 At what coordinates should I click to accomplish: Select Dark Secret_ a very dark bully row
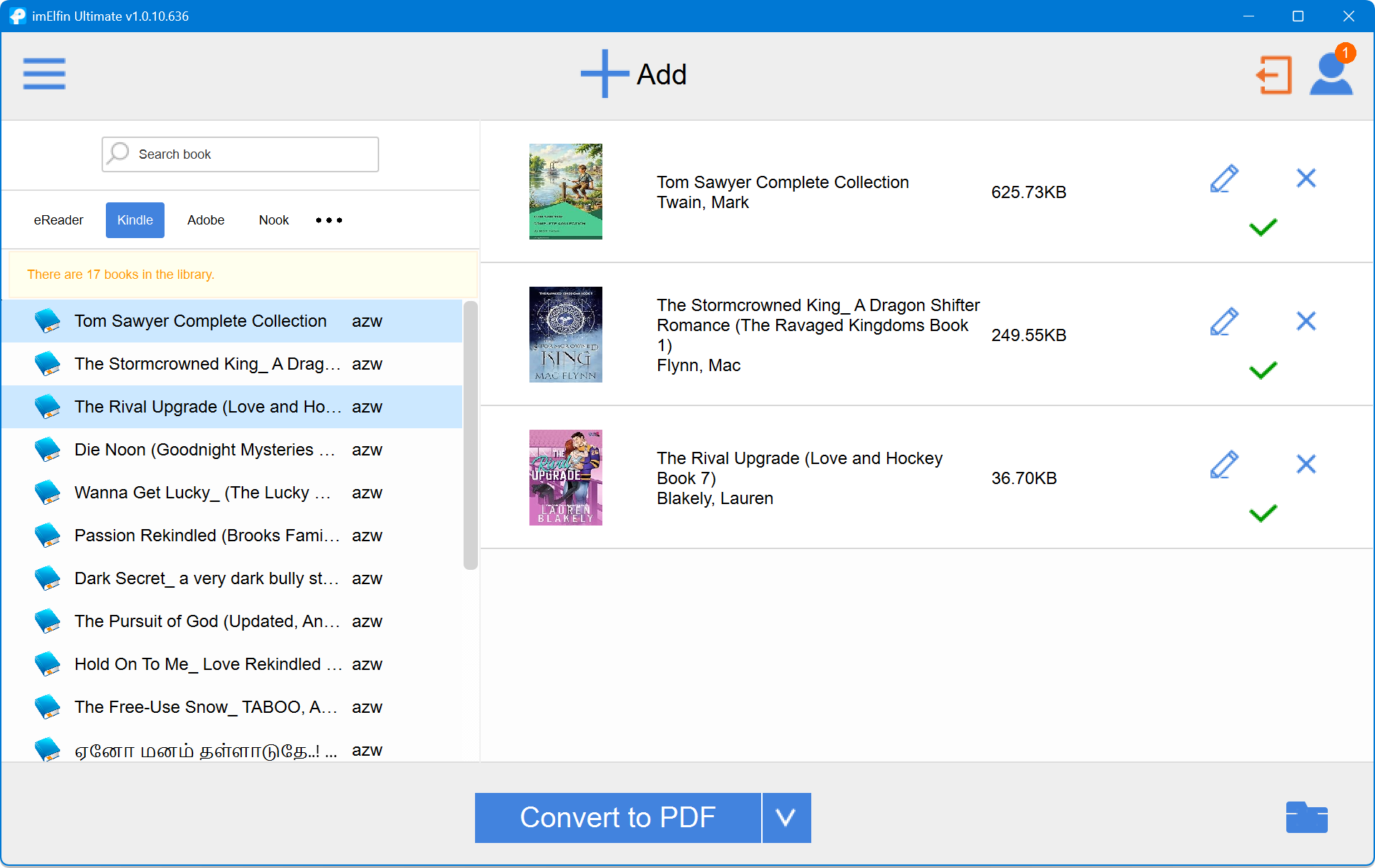232,578
